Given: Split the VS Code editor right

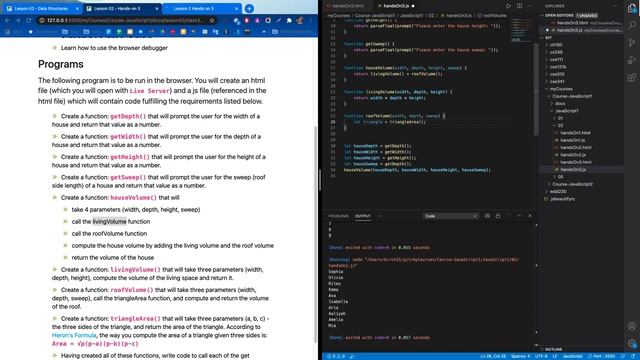Looking at the screenshot, I should coord(519,6).
